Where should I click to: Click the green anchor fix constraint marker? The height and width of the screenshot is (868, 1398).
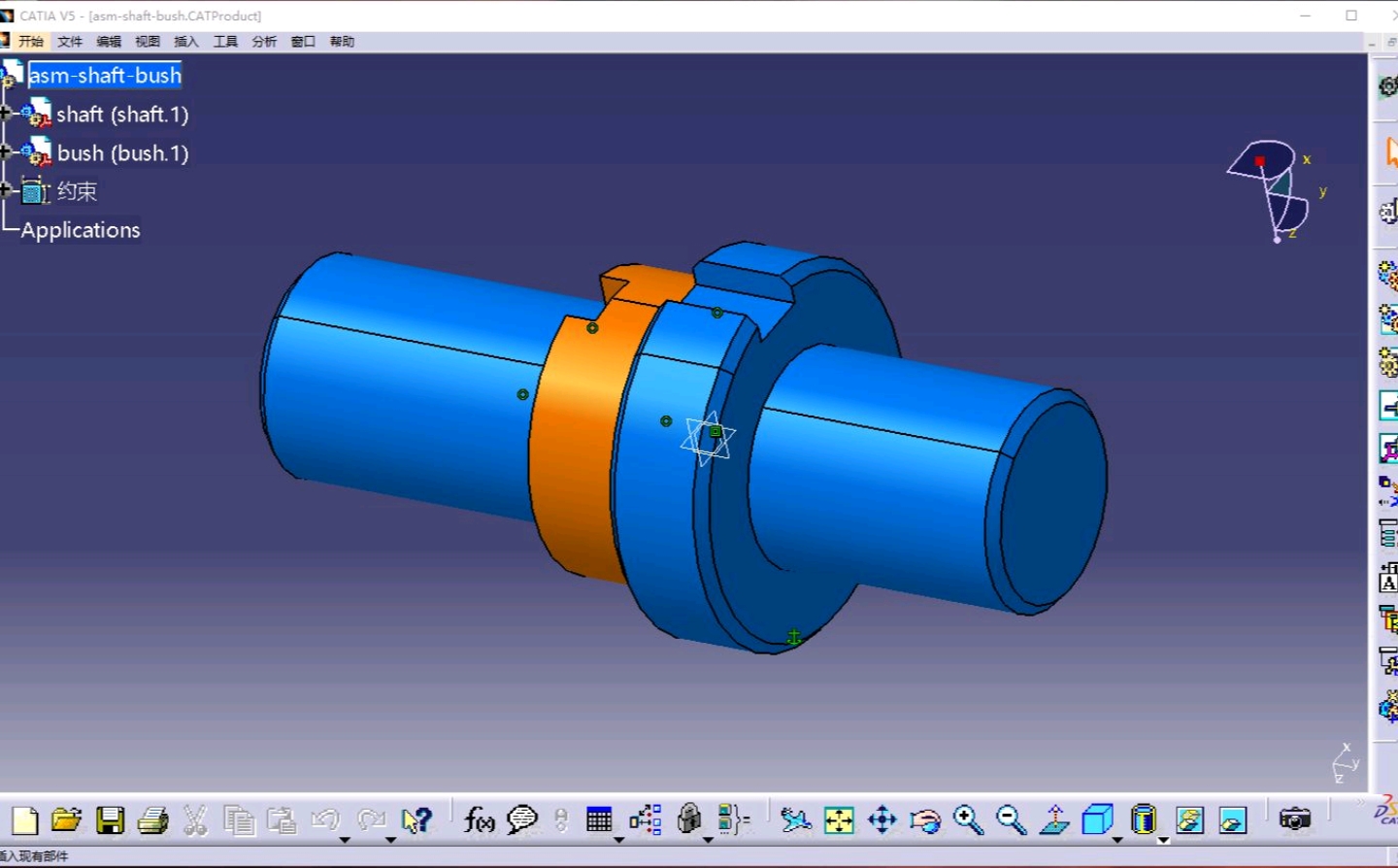(x=793, y=637)
